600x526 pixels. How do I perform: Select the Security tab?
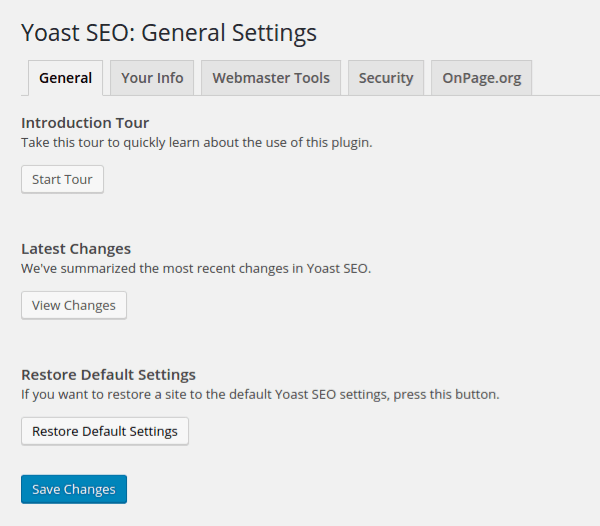[386, 78]
